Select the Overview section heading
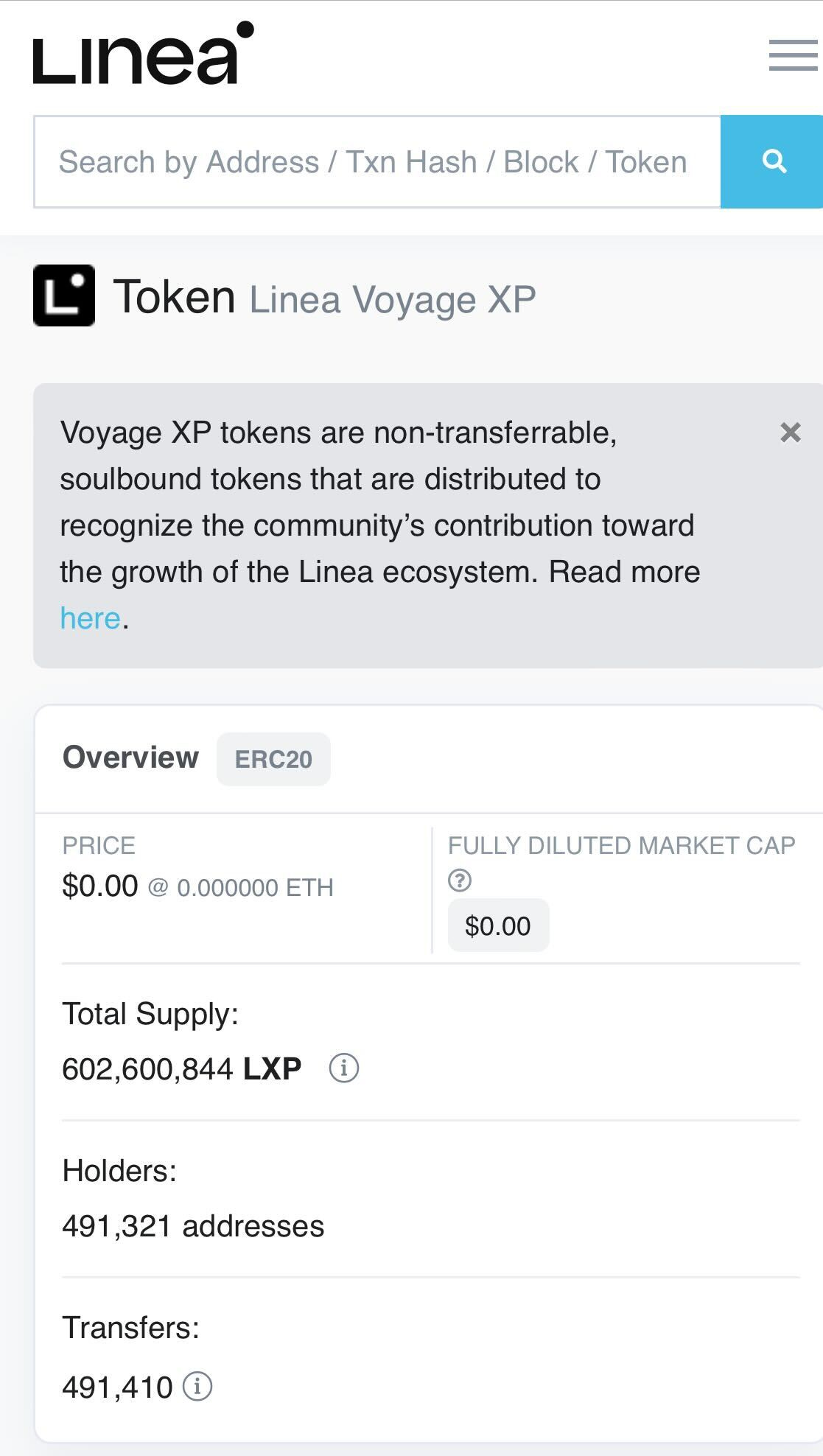Viewport: 823px width, 1456px height. click(131, 757)
